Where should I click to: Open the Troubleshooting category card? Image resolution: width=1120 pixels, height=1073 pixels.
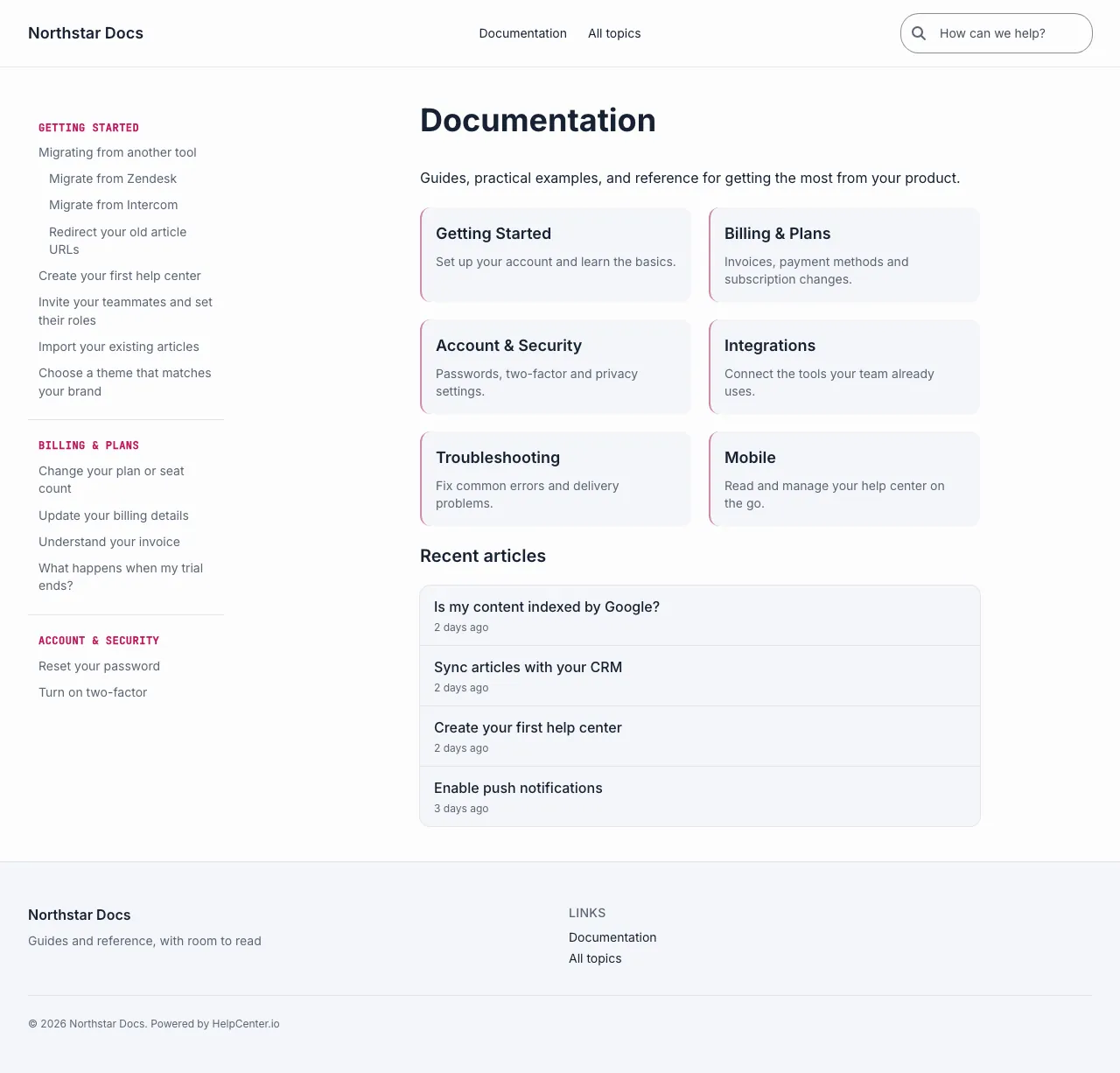coord(556,479)
